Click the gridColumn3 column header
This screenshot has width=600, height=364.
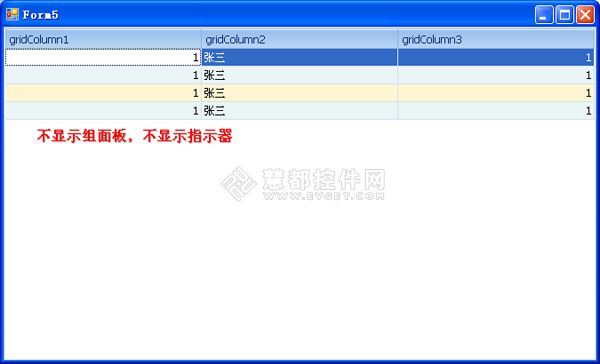(496, 39)
